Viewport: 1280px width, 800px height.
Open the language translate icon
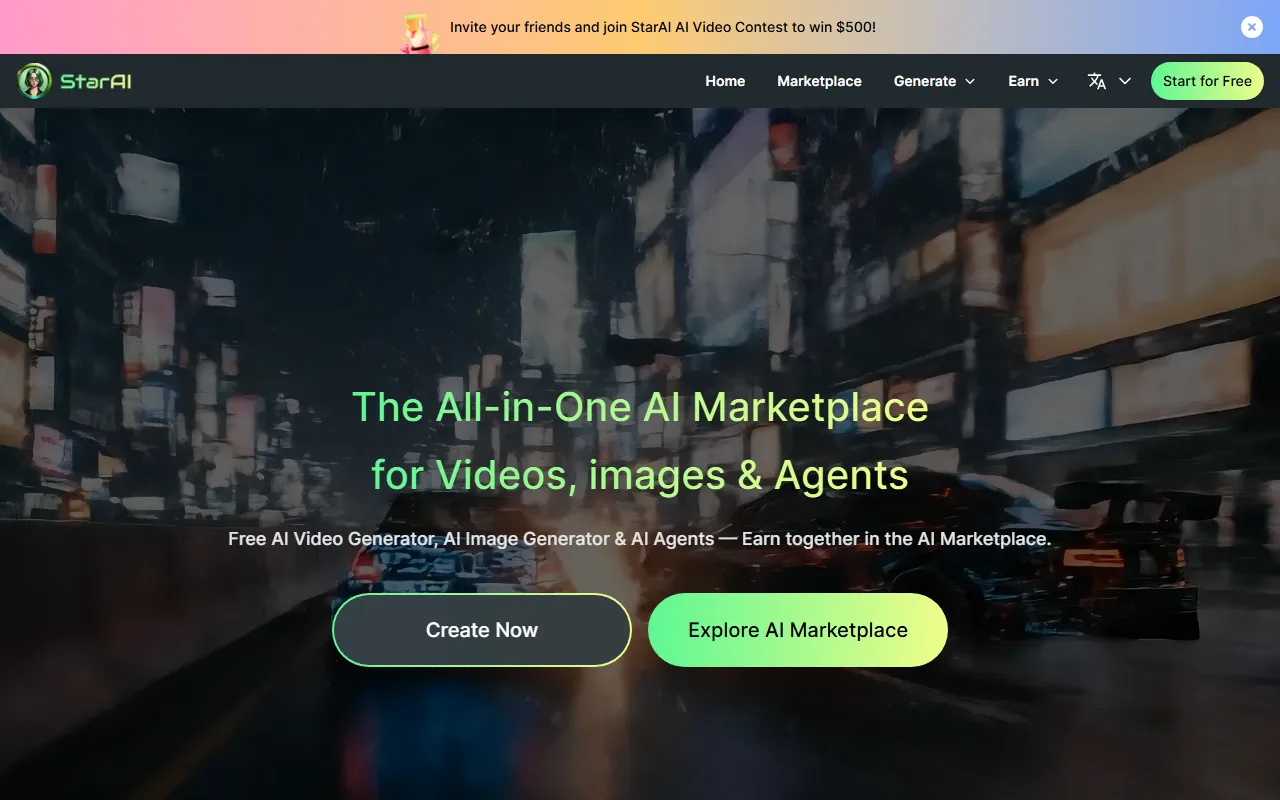coord(1097,81)
